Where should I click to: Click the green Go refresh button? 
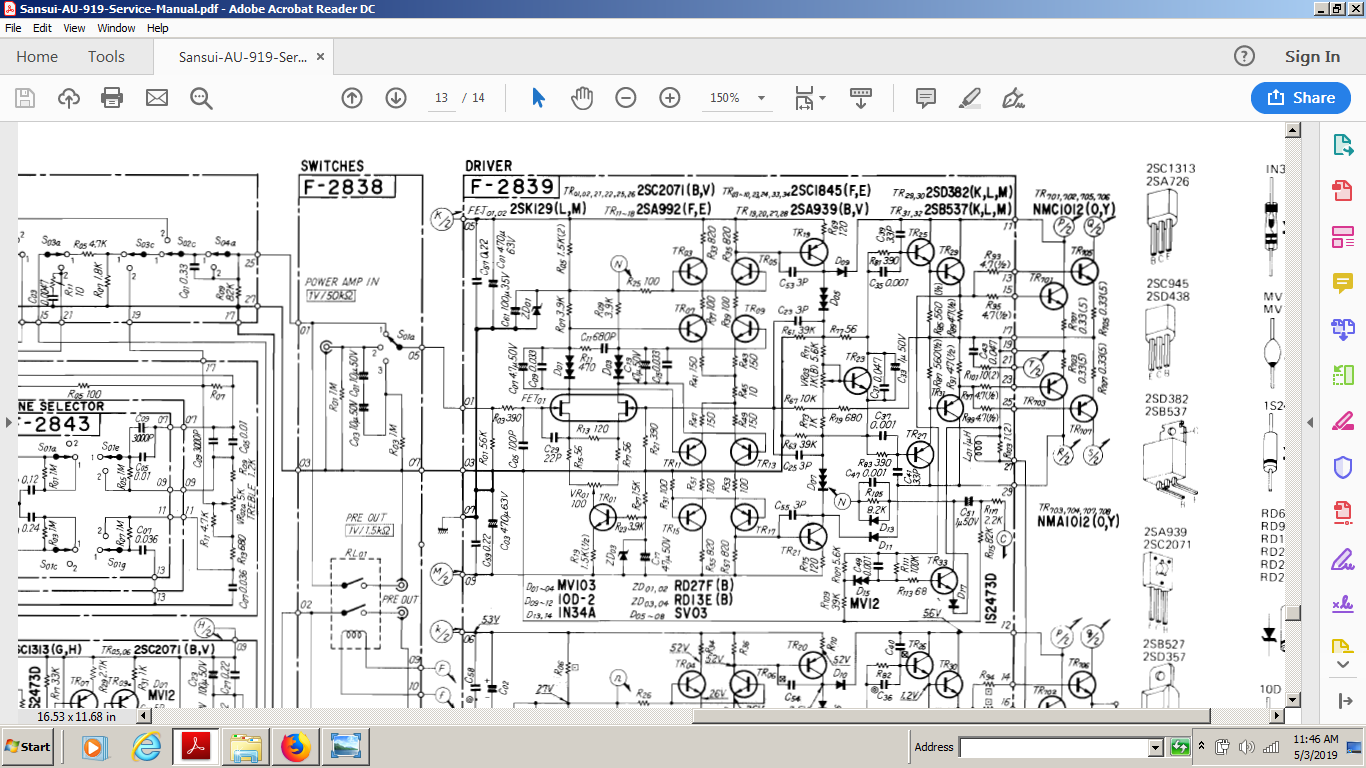[1180, 747]
